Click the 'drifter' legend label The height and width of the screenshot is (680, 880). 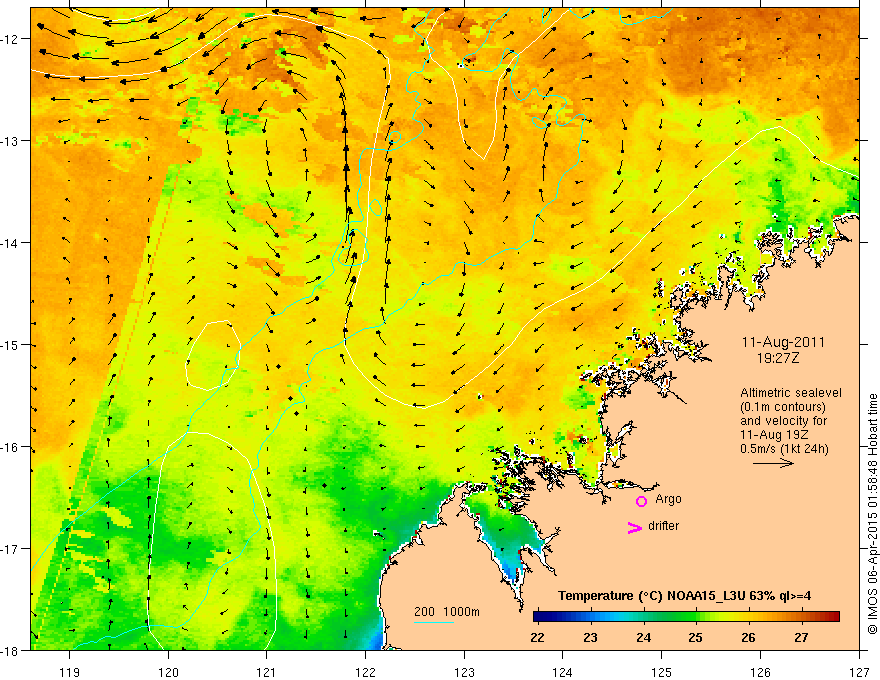point(663,526)
